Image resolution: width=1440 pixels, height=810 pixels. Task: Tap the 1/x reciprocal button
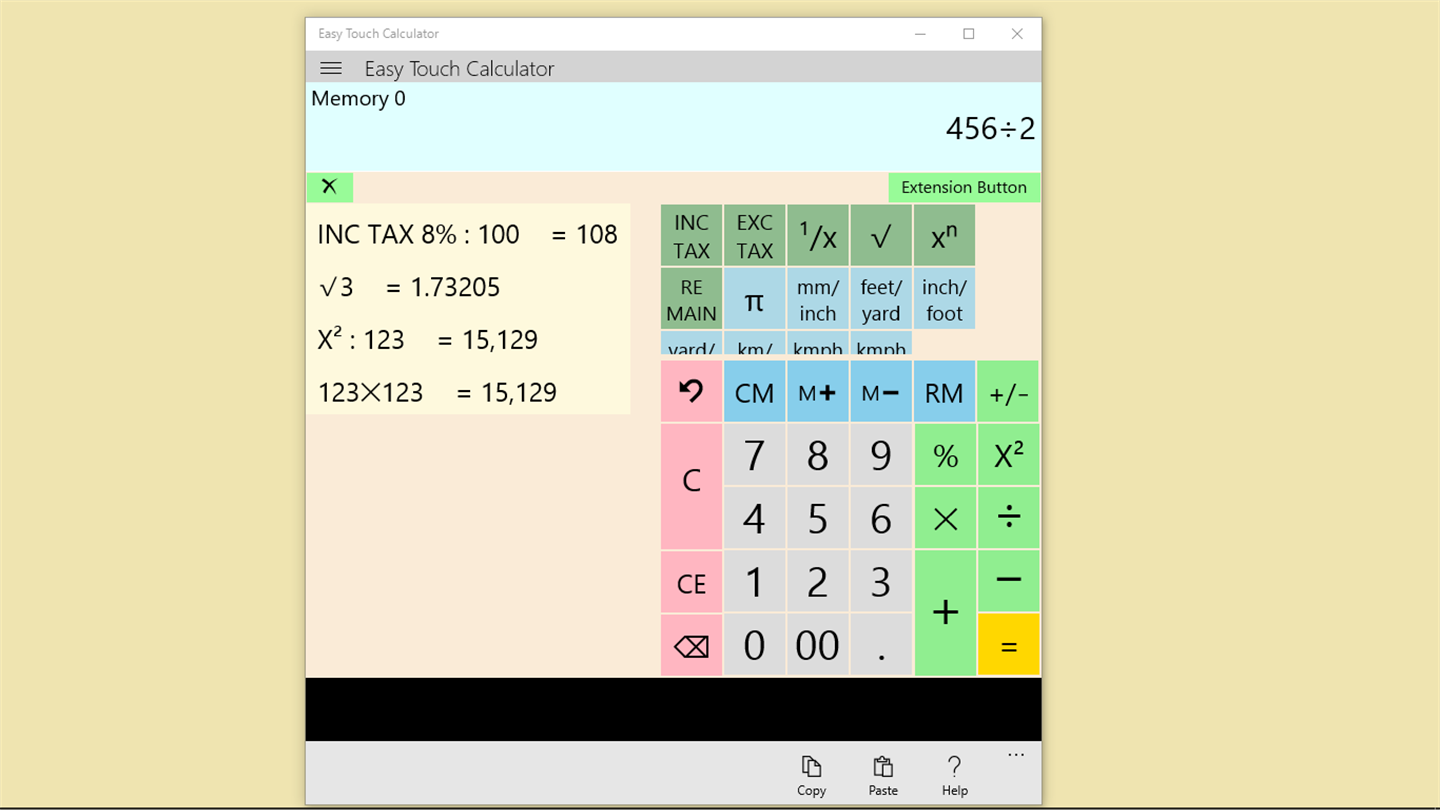(818, 236)
